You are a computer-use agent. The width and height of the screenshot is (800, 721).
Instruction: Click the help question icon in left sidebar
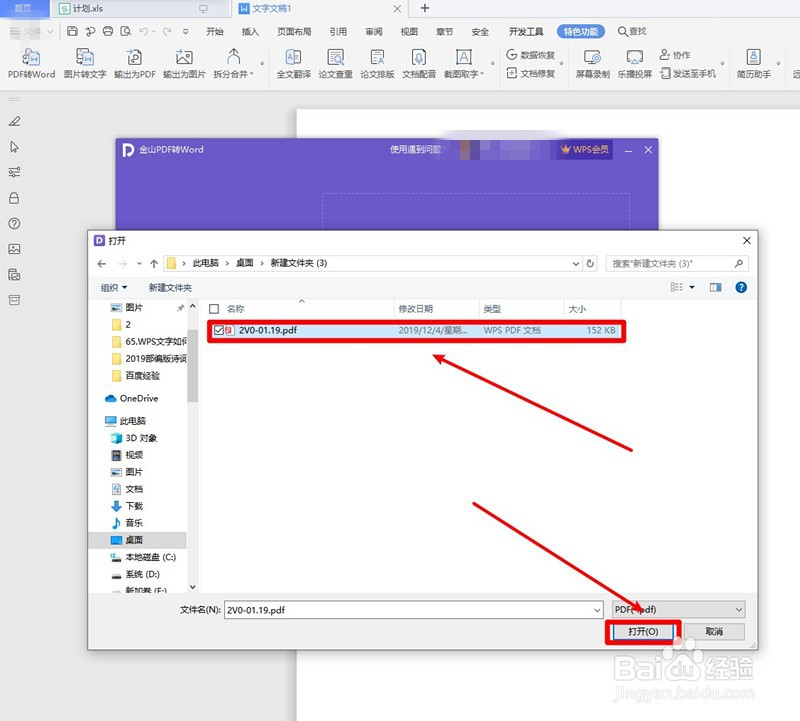click(14, 223)
